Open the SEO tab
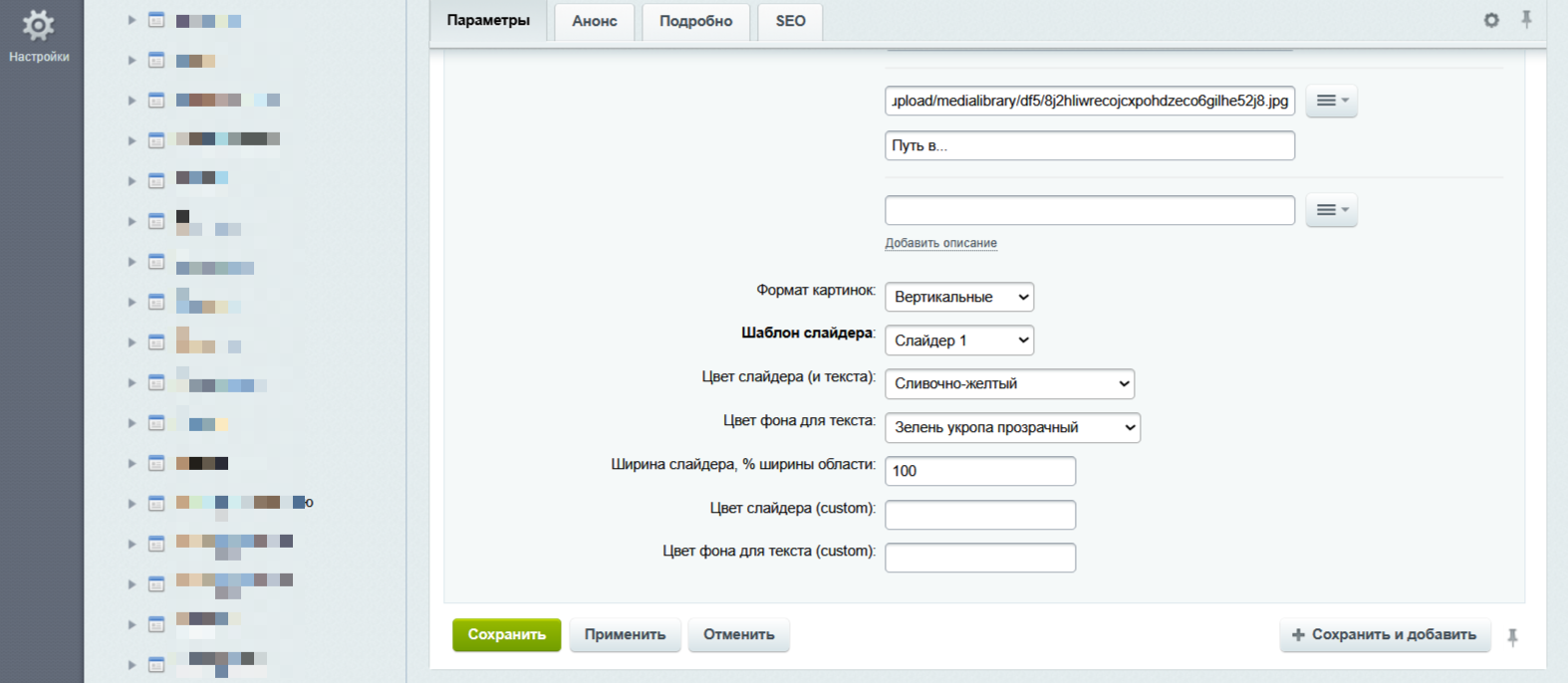This screenshot has height=683, width=1568. [790, 21]
